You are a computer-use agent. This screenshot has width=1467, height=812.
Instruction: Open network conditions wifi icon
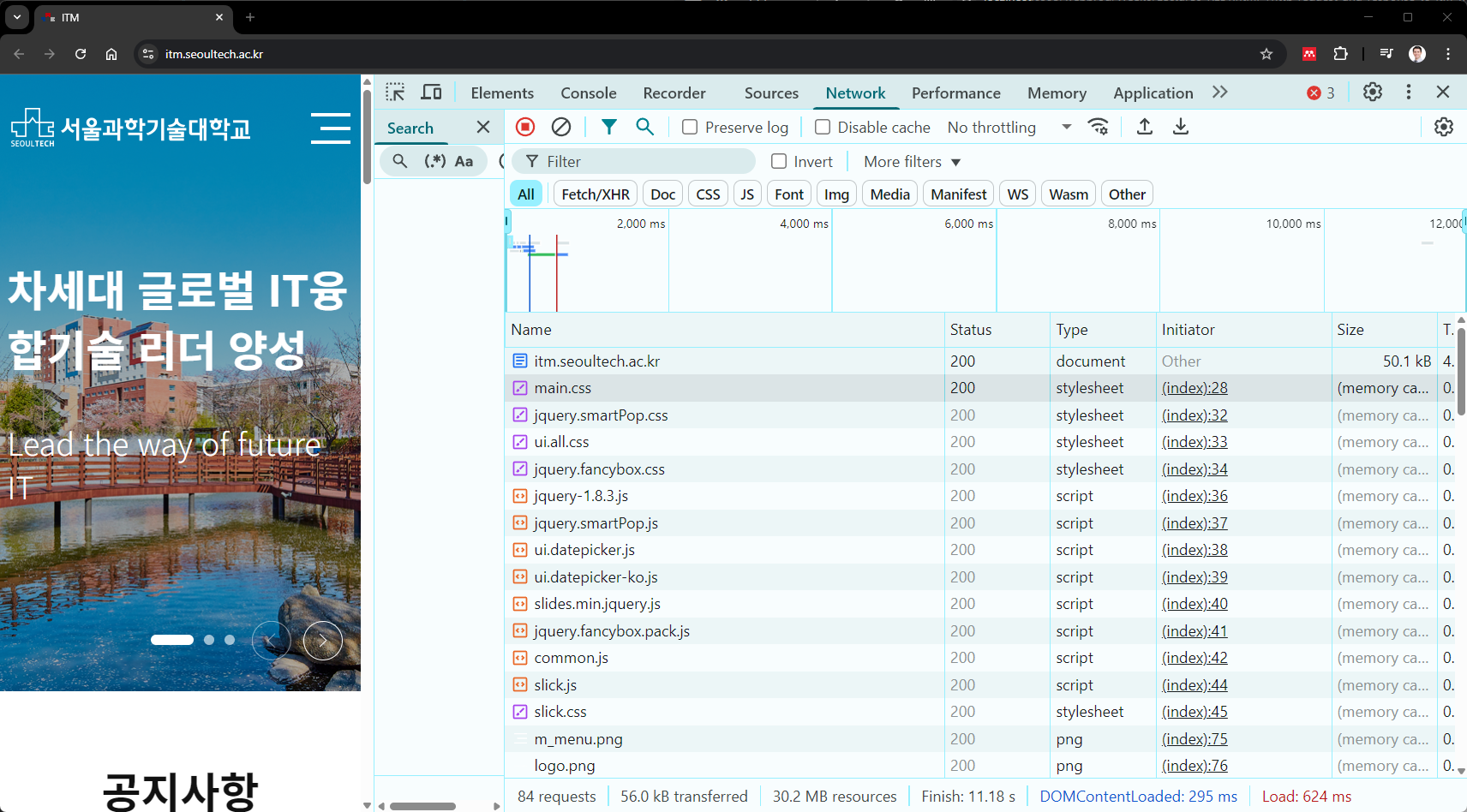click(1098, 127)
